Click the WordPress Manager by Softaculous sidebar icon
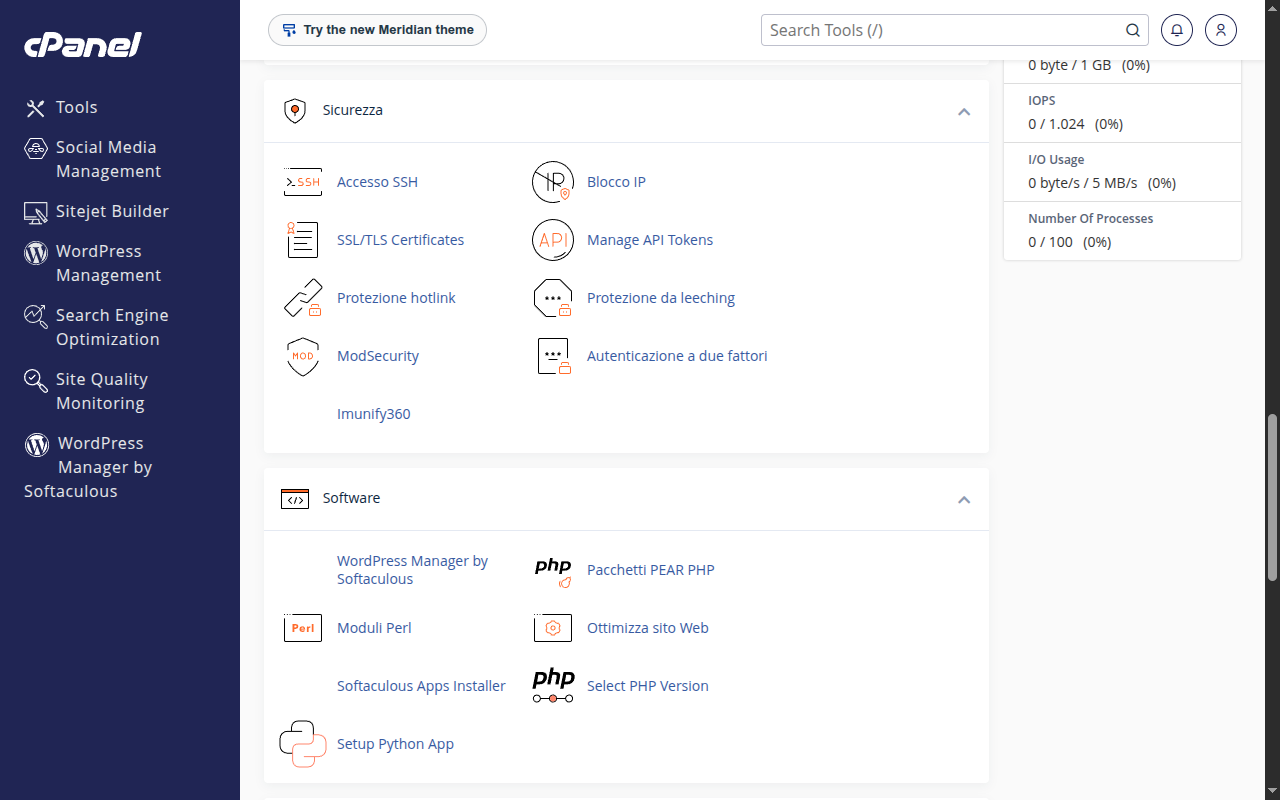Image resolution: width=1280 pixels, height=800 pixels. click(37, 444)
